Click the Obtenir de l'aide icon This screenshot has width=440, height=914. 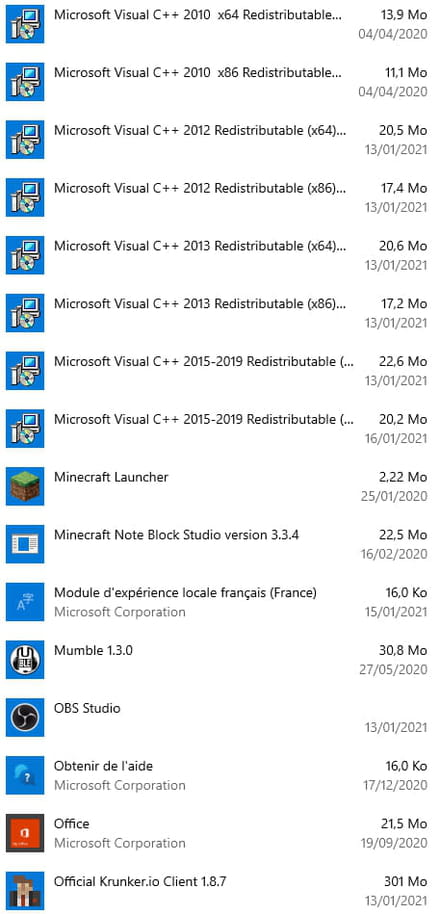[x=25, y=775]
